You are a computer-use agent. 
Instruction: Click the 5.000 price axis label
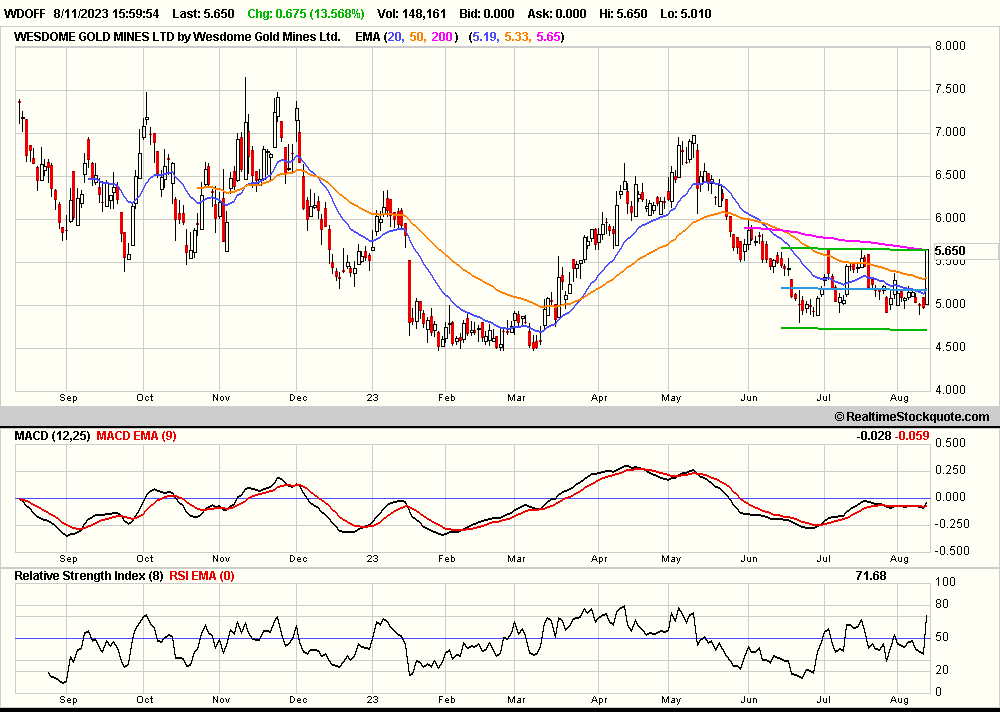[x=950, y=304]
